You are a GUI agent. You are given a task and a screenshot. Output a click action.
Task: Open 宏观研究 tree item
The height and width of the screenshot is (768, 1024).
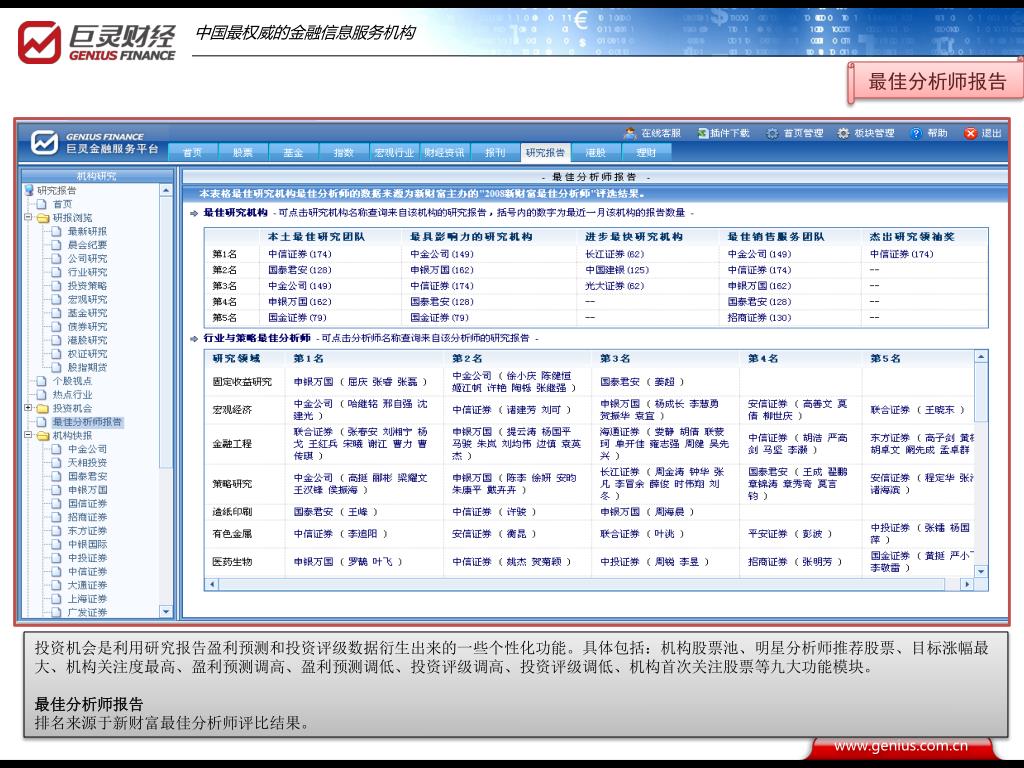coord(88,300)
